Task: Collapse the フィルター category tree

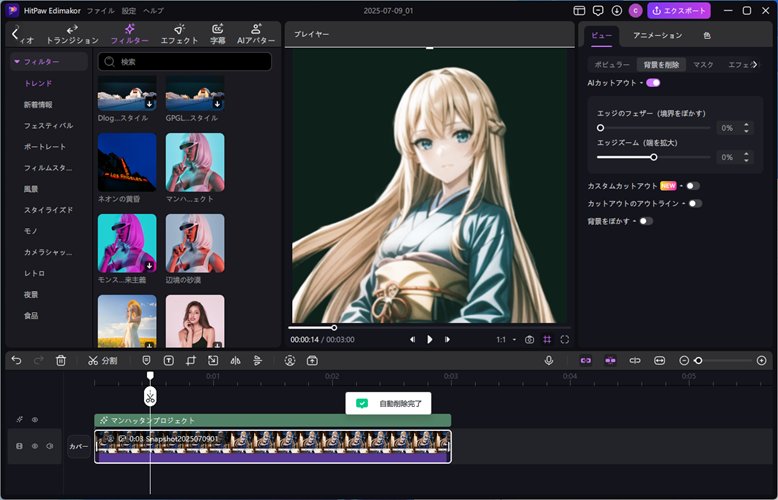Action: pyautogui.click(x=17, y=62)
